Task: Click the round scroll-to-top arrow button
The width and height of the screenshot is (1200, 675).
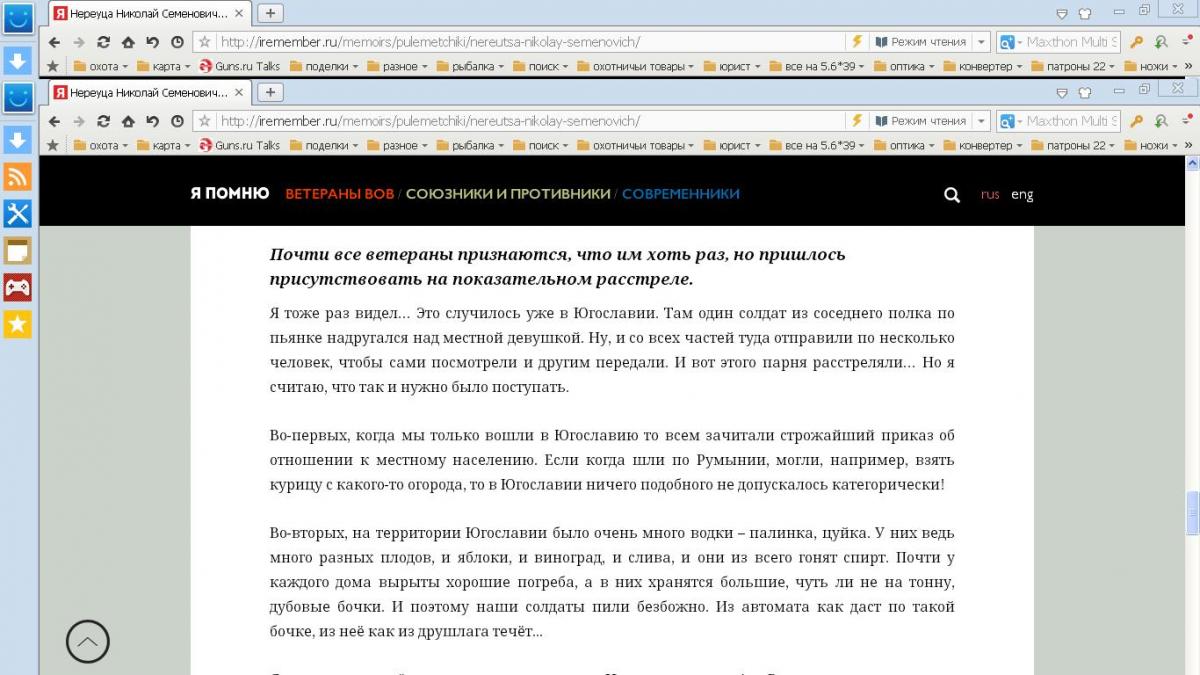Action: click(88, 642)
